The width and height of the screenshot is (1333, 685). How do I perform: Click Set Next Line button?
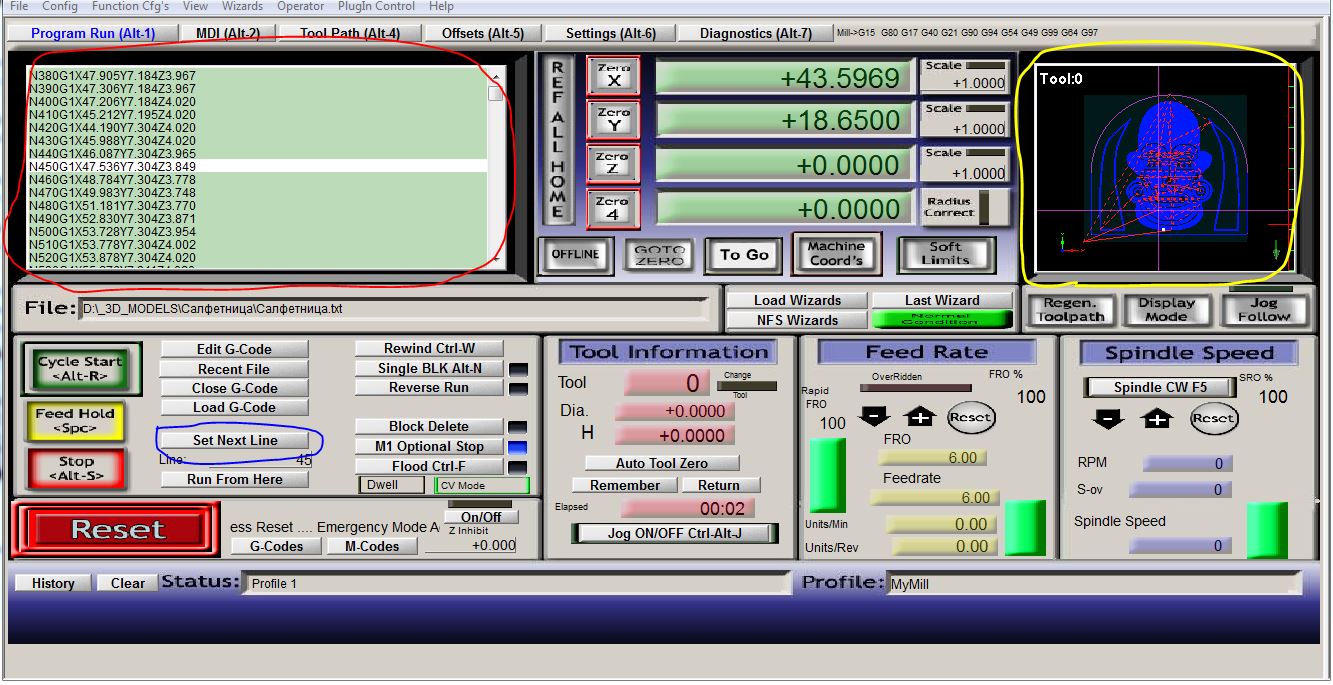click(235, 440)
